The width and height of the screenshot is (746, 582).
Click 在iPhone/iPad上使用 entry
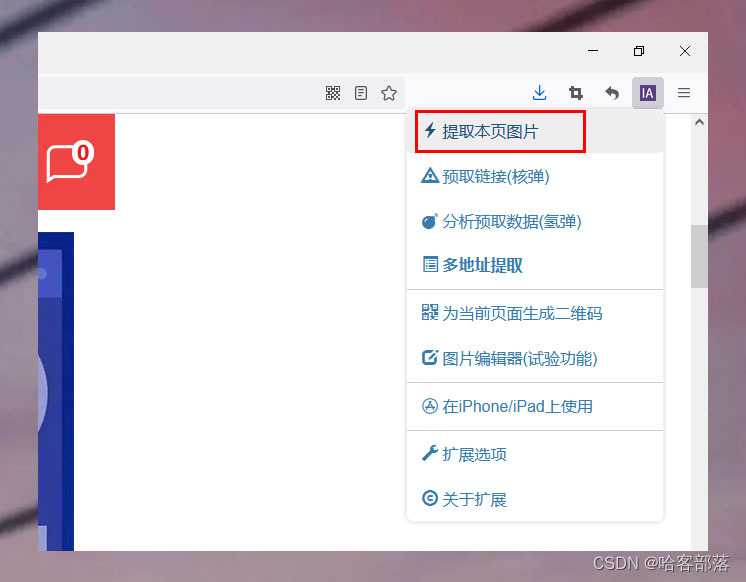click(x=535, y=406)
